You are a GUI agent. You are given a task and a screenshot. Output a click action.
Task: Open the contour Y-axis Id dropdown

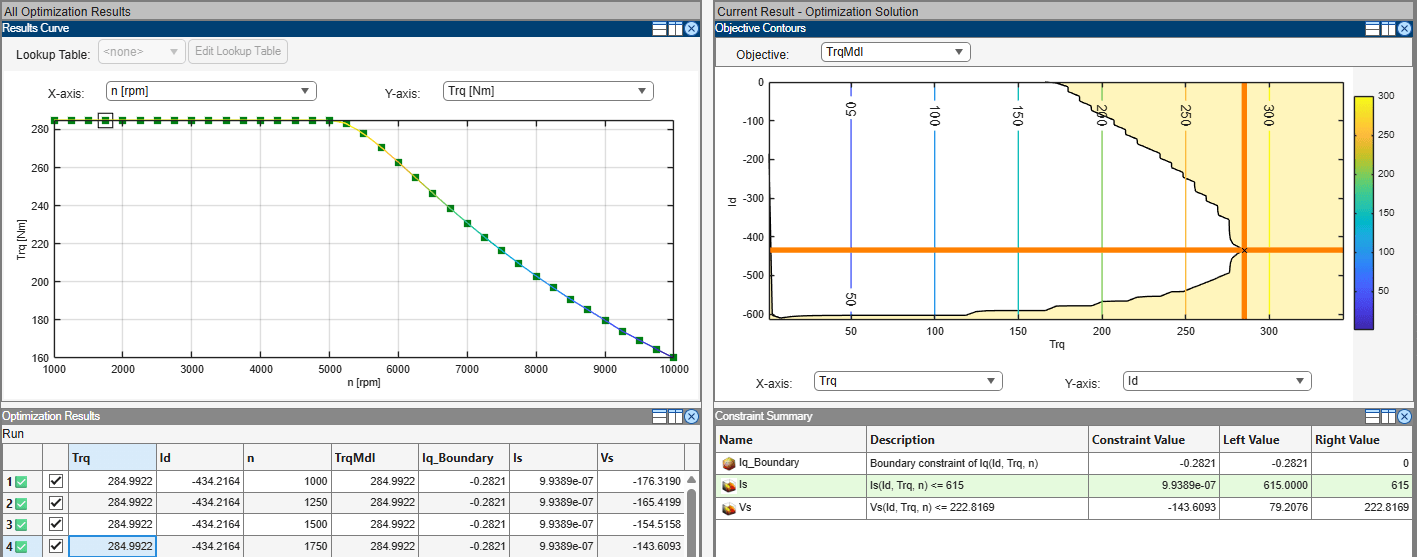(1217, 381)
